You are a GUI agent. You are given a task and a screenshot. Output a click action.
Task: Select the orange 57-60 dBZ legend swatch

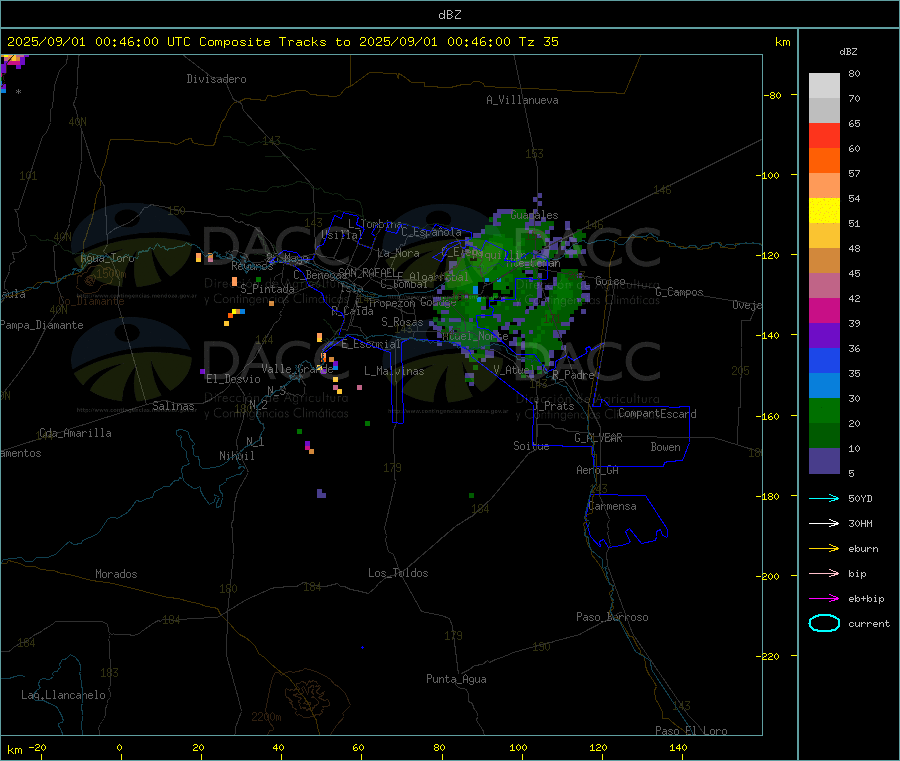824,161
